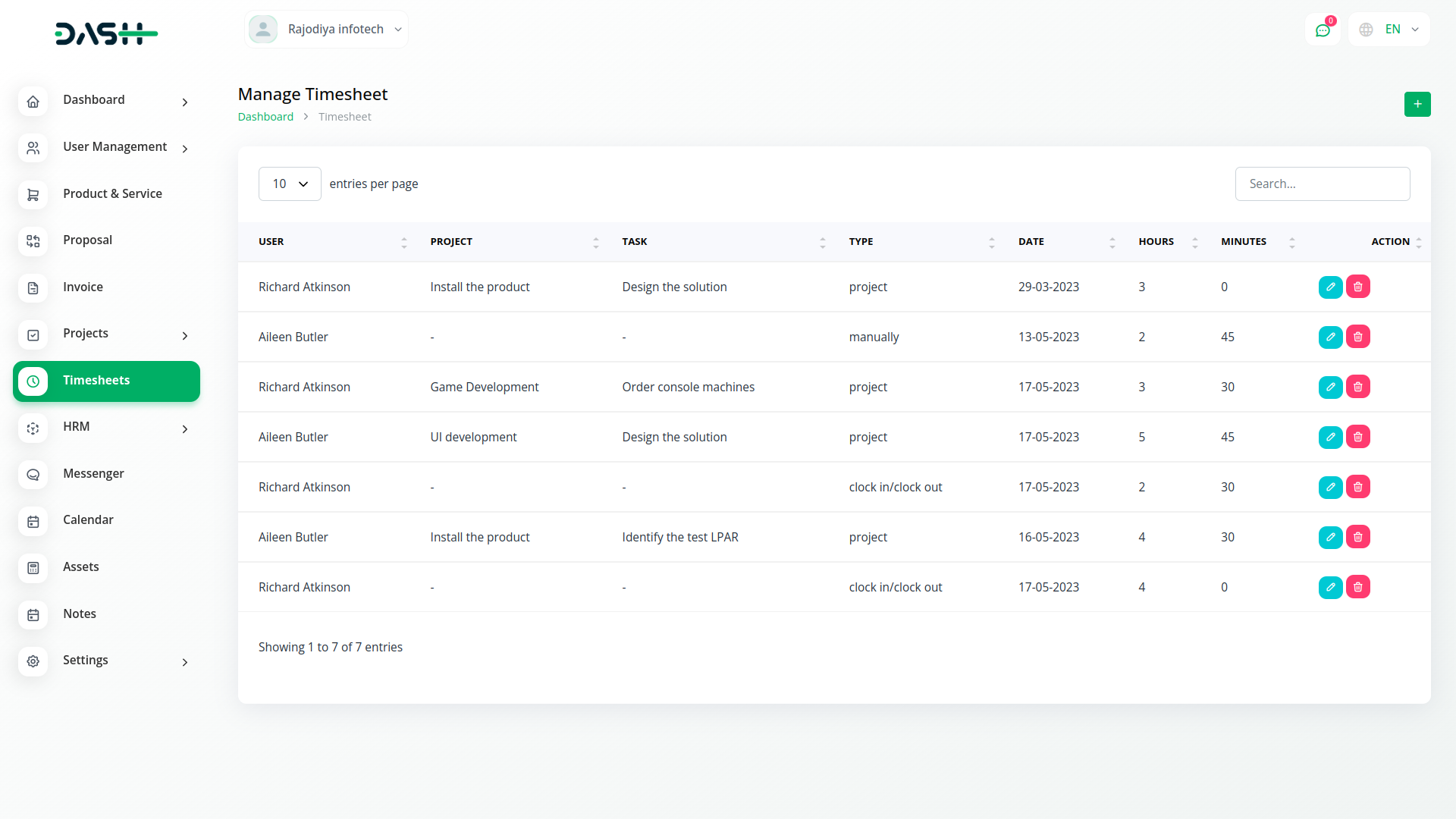This screenshot has height=819, width=1456.
Task: Click the Invoice sidebar icon
Action: [x=33, y=287]
